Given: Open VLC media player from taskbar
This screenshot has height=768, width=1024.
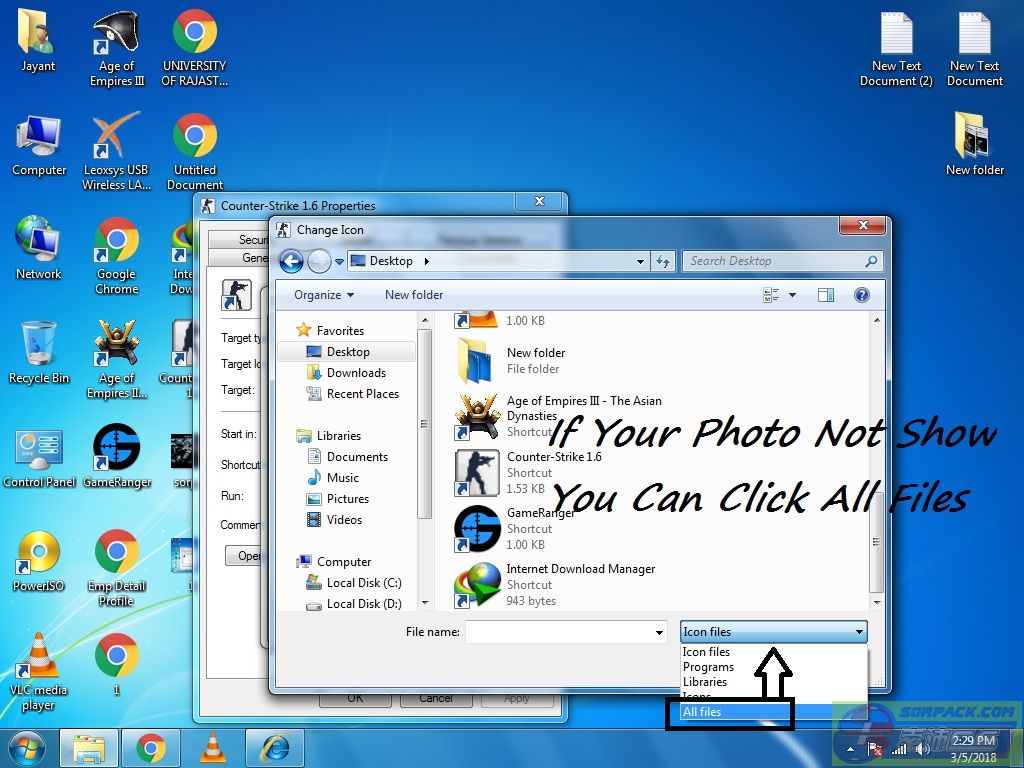Looking at the screenshot, I should coord(211,748).
